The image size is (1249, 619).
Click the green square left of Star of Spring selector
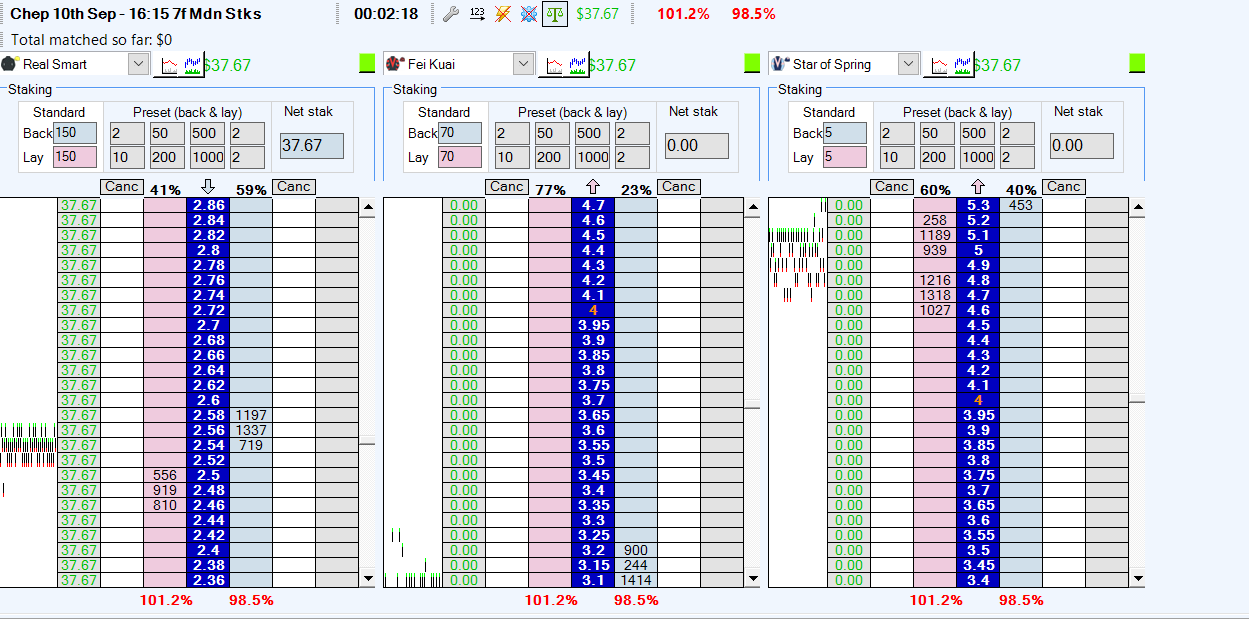[752, 63]
